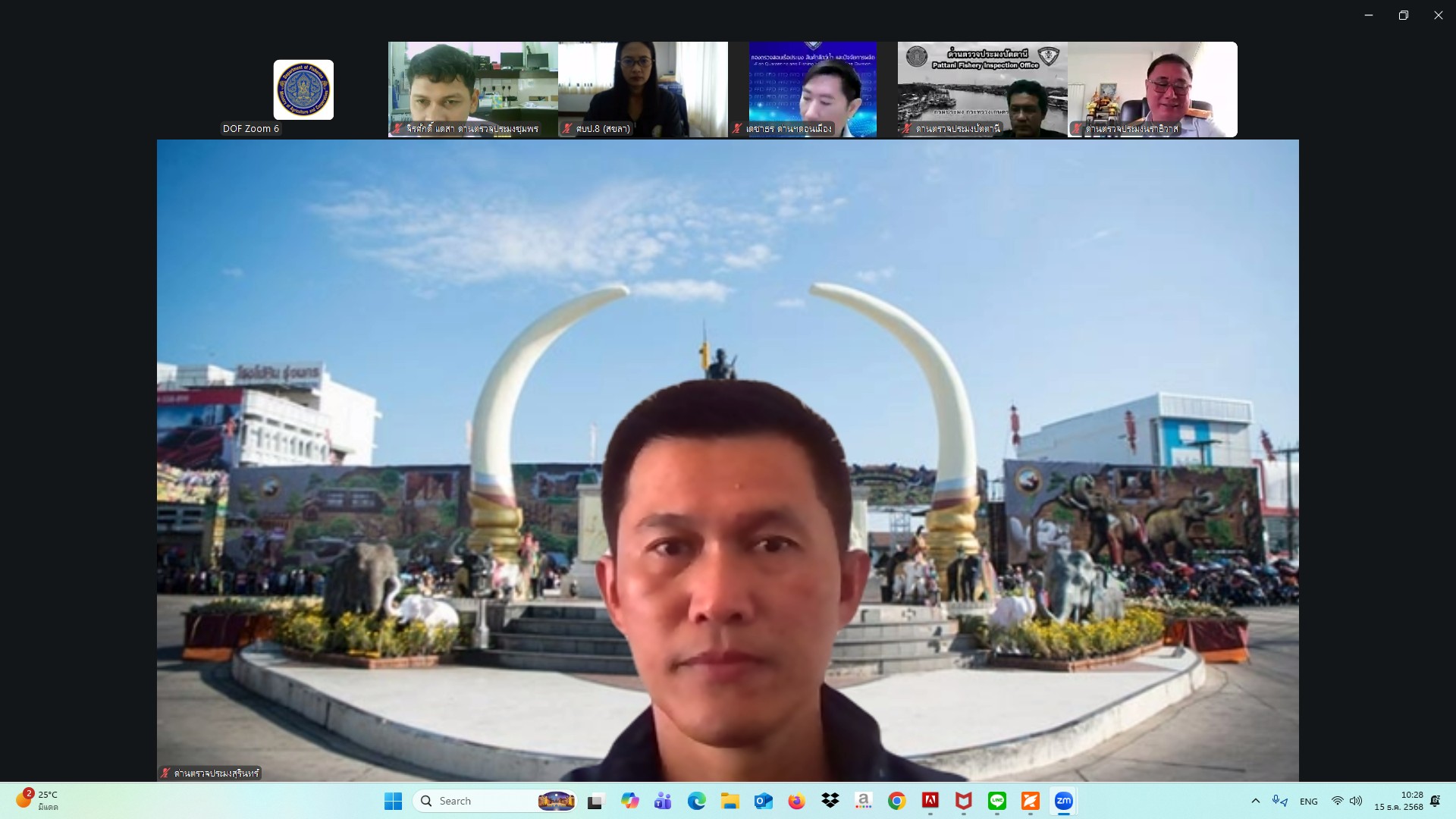Screen dimensions: 1456x819
Task: Click the smiling man with glasses thumbnail
Action: pyautogui.click(x=1152, y=89)
